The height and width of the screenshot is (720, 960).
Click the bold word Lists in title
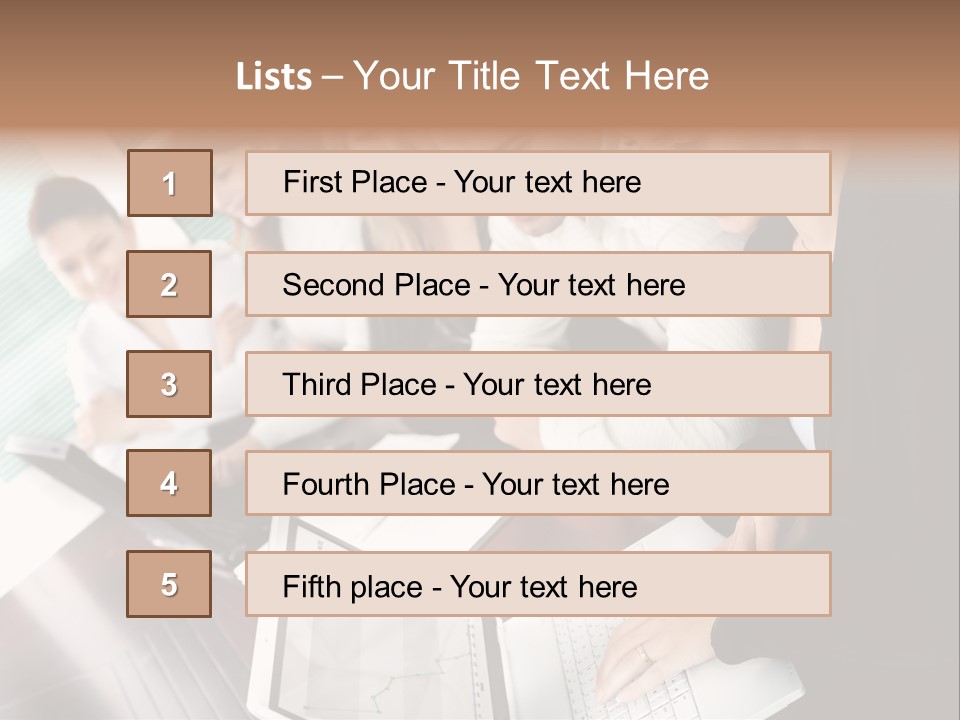pyautogui.click(x=273, y=76)
